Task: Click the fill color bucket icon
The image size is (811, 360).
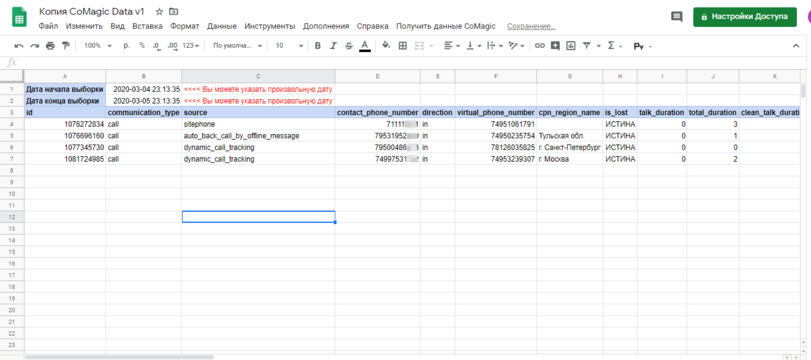Action: (x=386, y=46)
